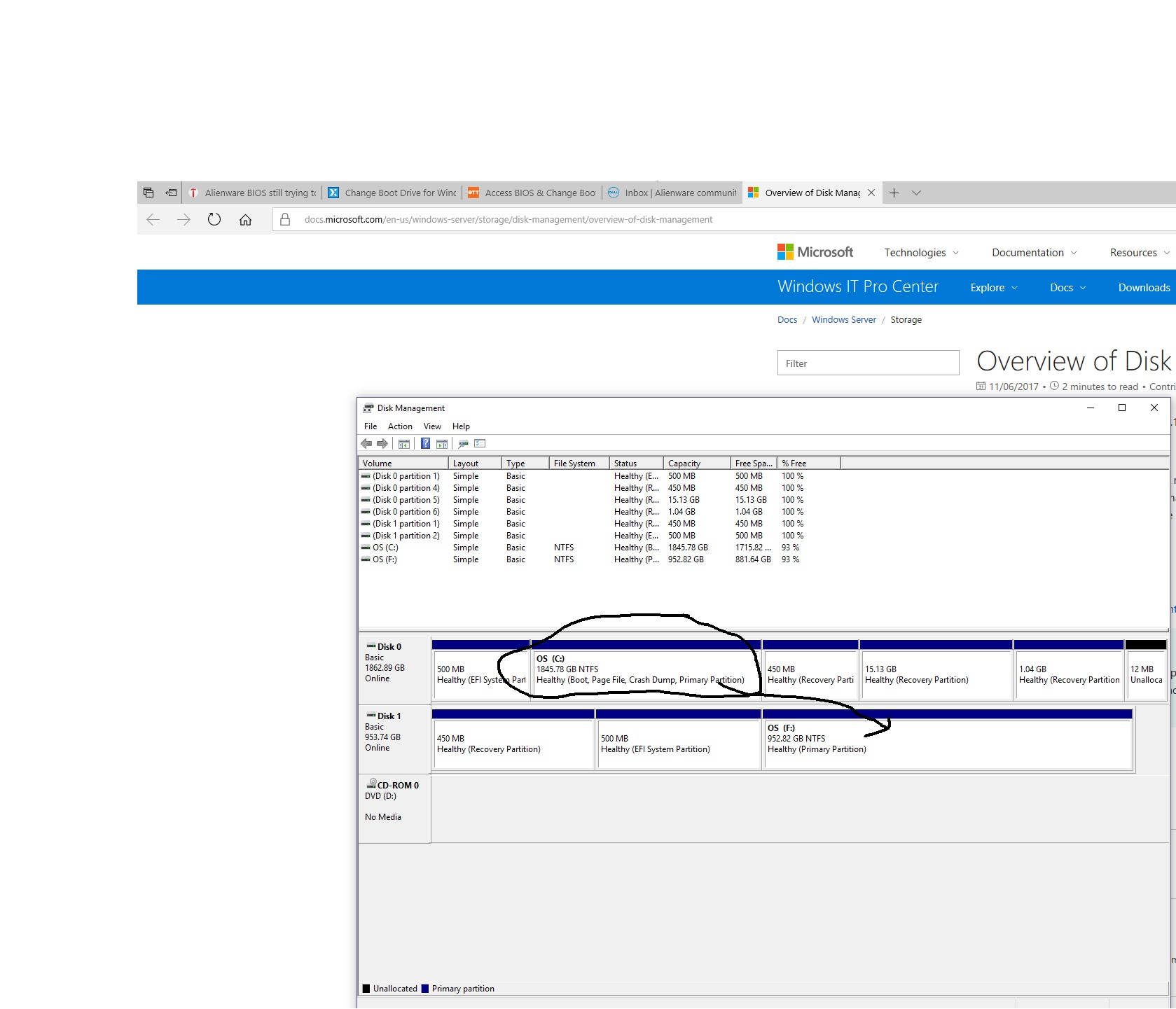Click the Downloads link

(x=1144, y=288)
